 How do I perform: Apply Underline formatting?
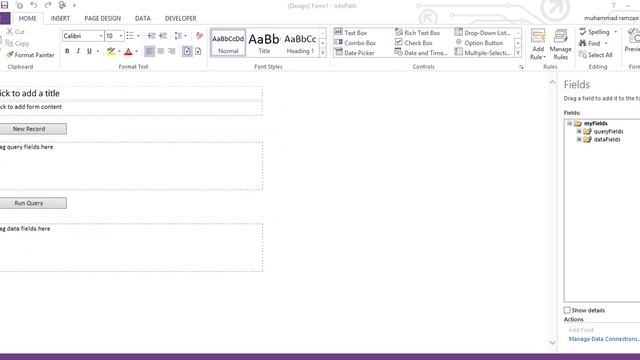(89, 51)
